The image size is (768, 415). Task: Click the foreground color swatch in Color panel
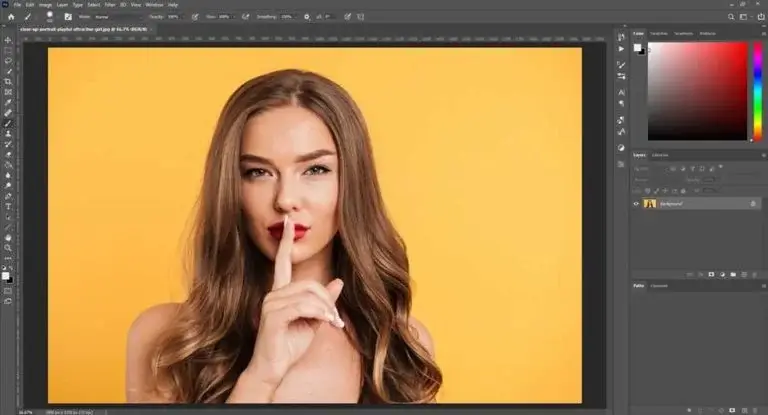click(637, 48)
